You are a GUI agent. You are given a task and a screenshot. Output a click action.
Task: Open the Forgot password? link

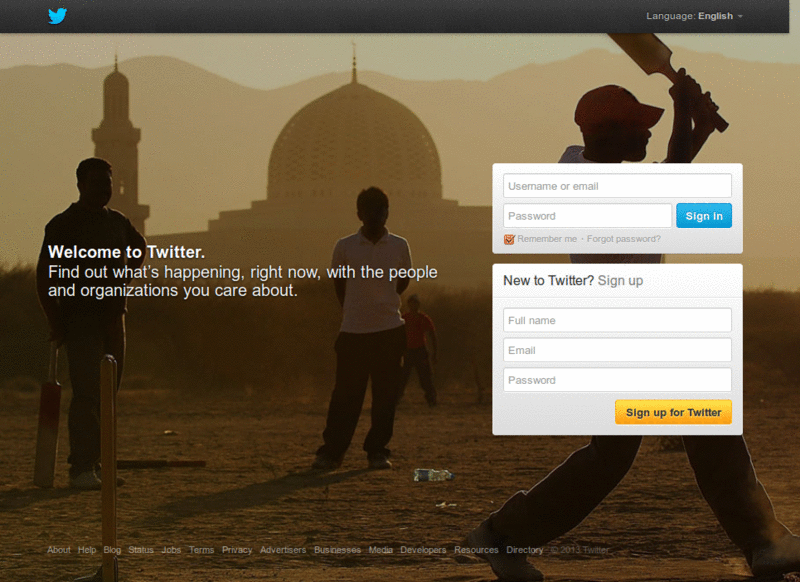click(623, 239)
